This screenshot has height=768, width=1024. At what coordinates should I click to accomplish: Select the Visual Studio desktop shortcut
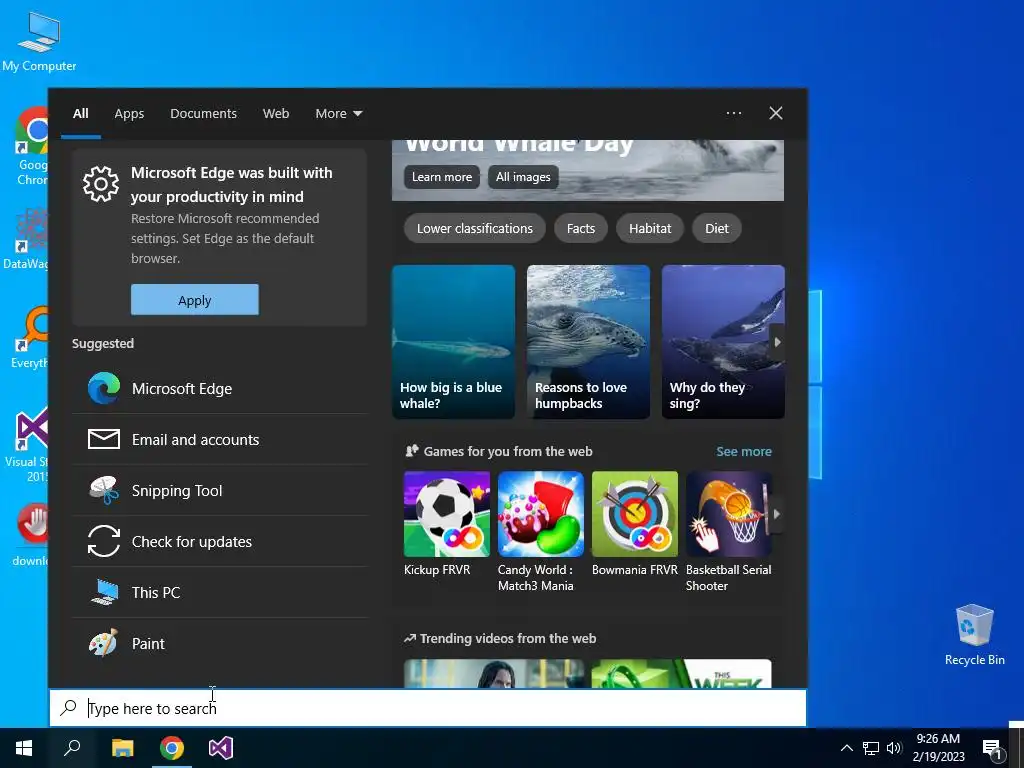coord(27,445)
